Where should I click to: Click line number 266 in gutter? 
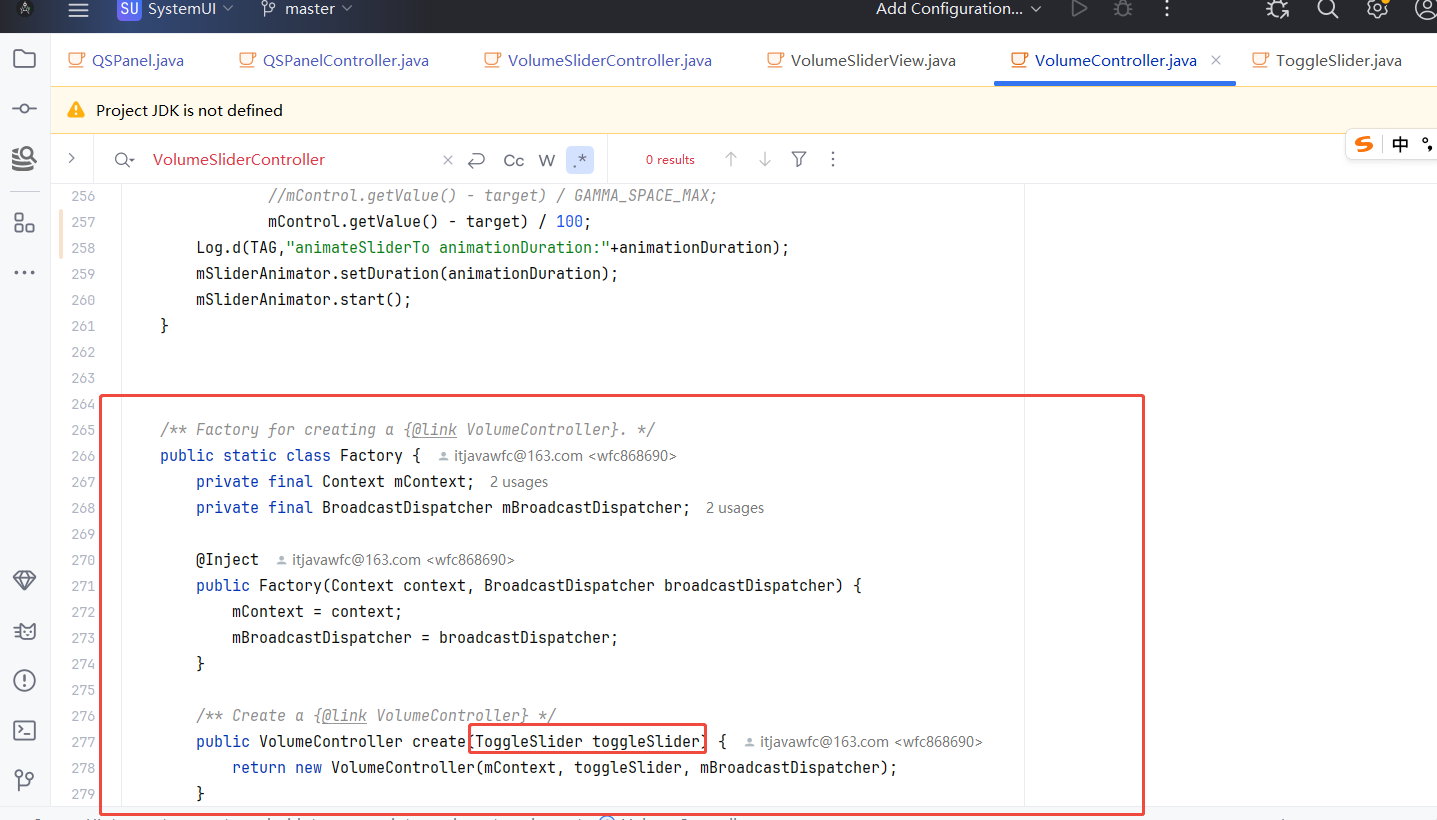pos(83,456)
